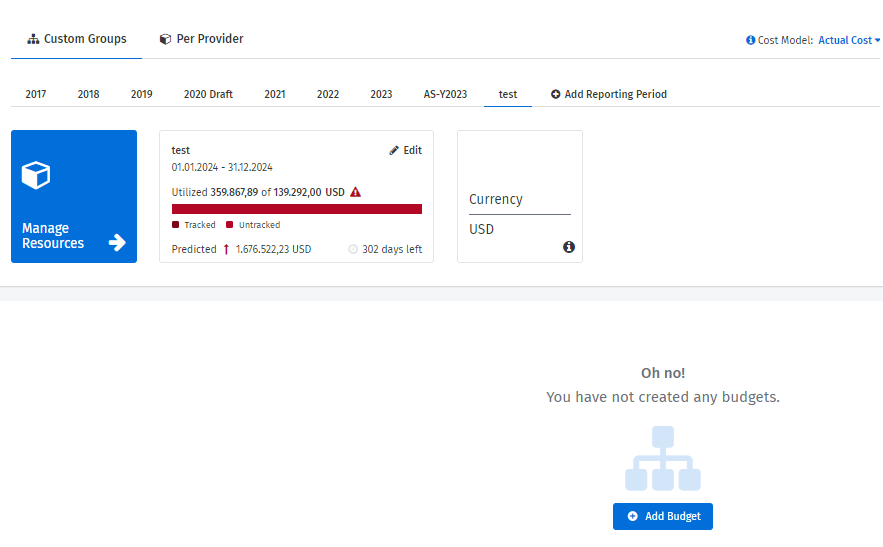The height and width of the screenshot is (547, 883).
Task: Open the Actual Cost model dropdown
Action: 849,40
